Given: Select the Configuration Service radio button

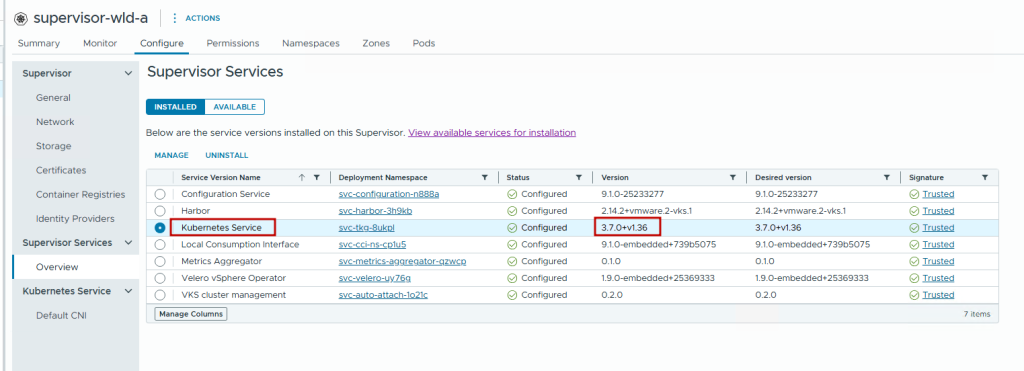Looking at the screenshot, I should 160,194.
